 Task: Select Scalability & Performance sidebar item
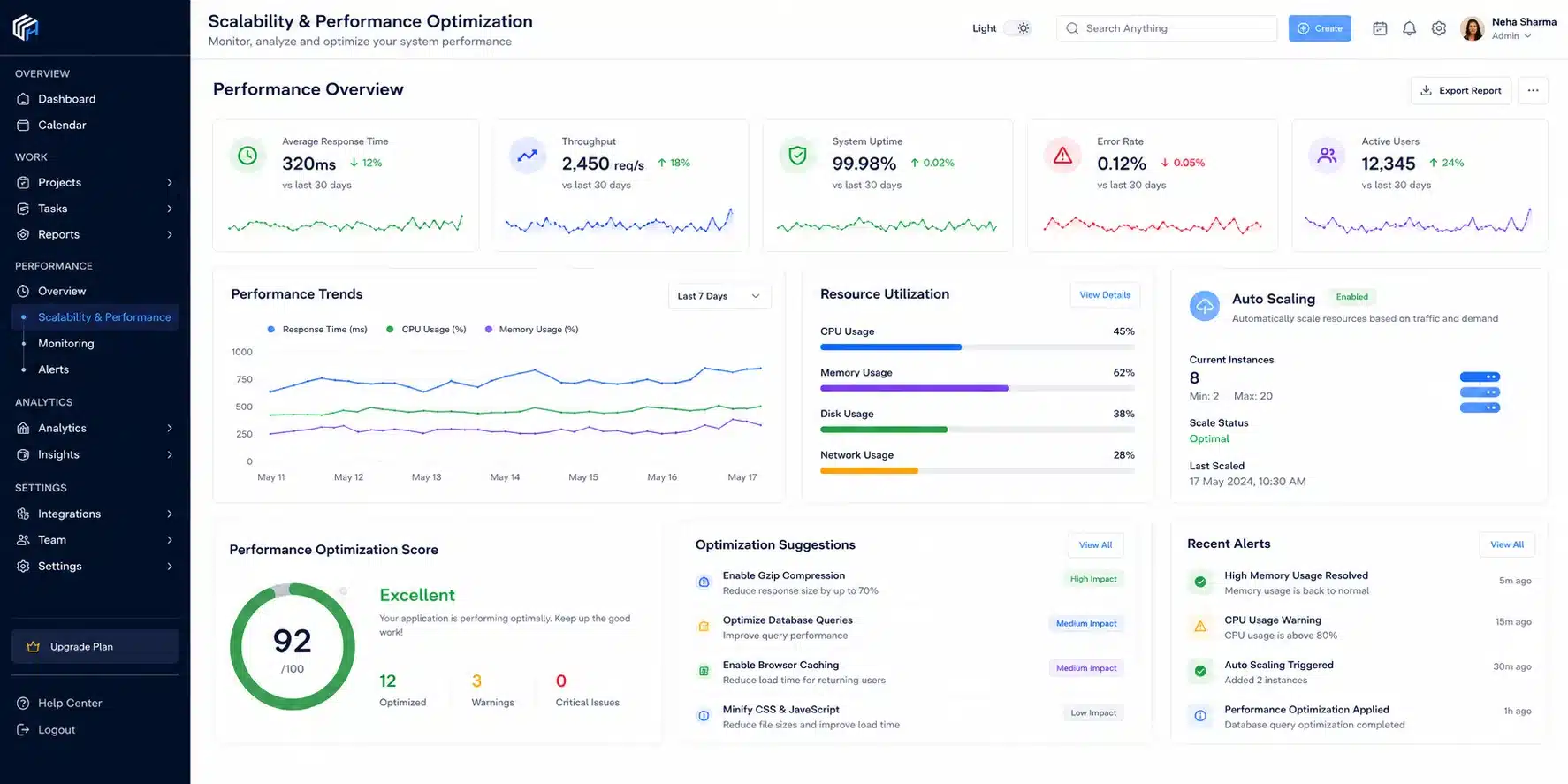click(95, 317)
